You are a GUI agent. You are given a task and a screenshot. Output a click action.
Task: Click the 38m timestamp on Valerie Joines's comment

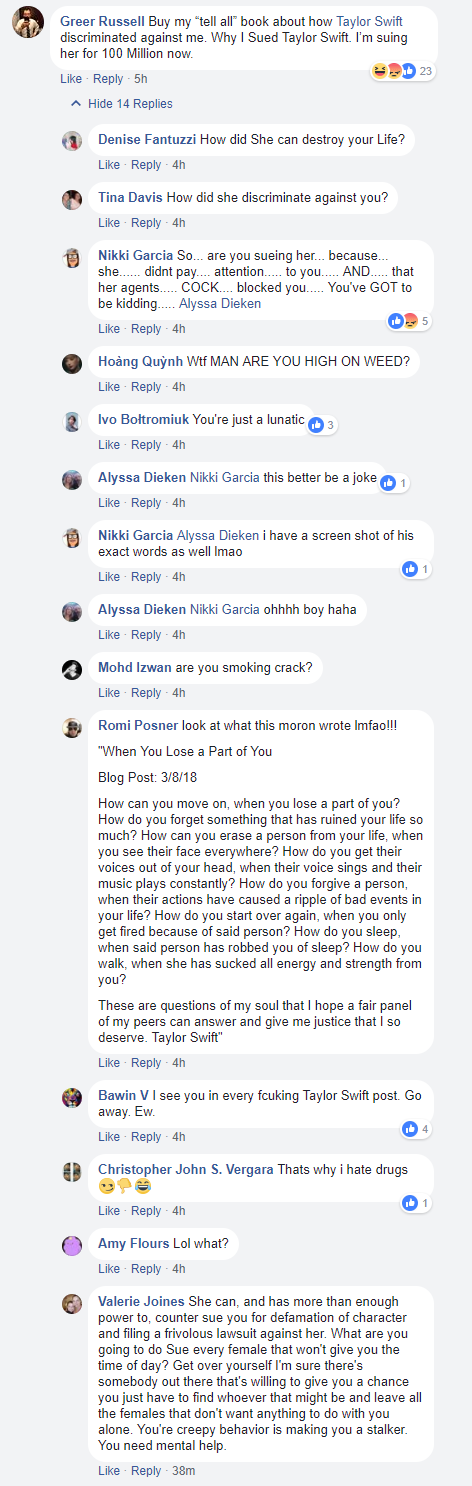184,1471
